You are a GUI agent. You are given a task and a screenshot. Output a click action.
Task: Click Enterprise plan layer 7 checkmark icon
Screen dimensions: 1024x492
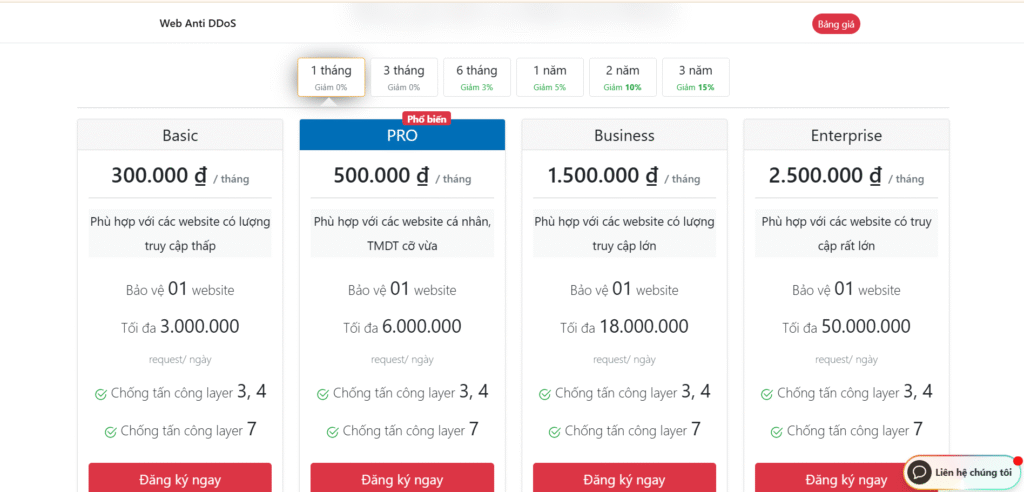pyautogui.click(x=776, y=432)
